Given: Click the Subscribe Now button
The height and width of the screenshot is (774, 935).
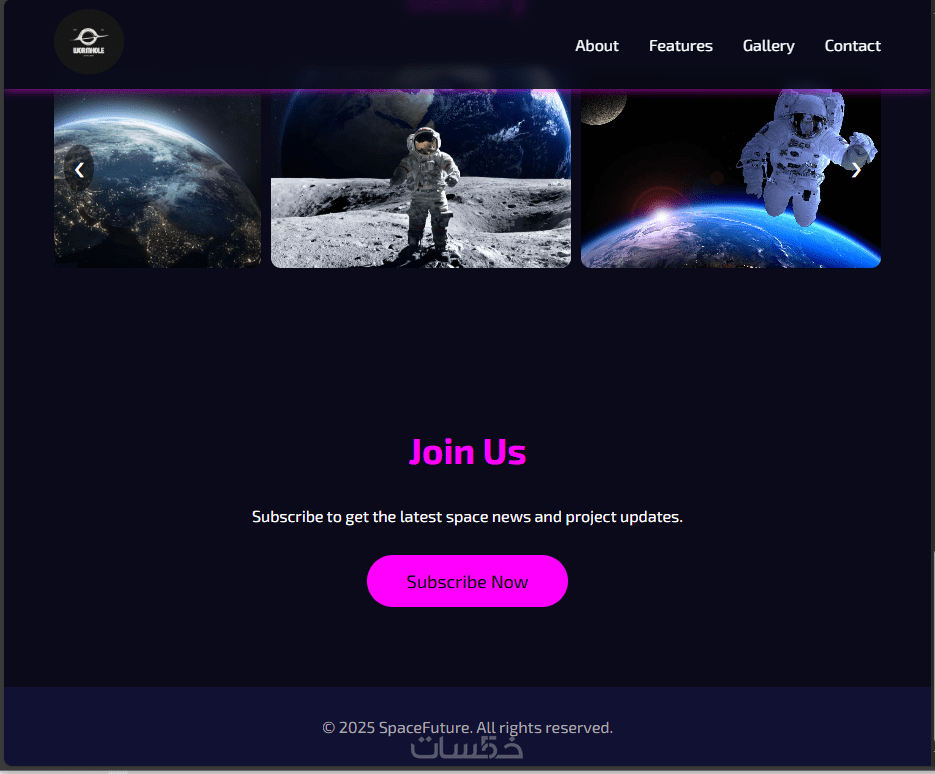Looking at the screenshot, I should click(x=467, y=581).
